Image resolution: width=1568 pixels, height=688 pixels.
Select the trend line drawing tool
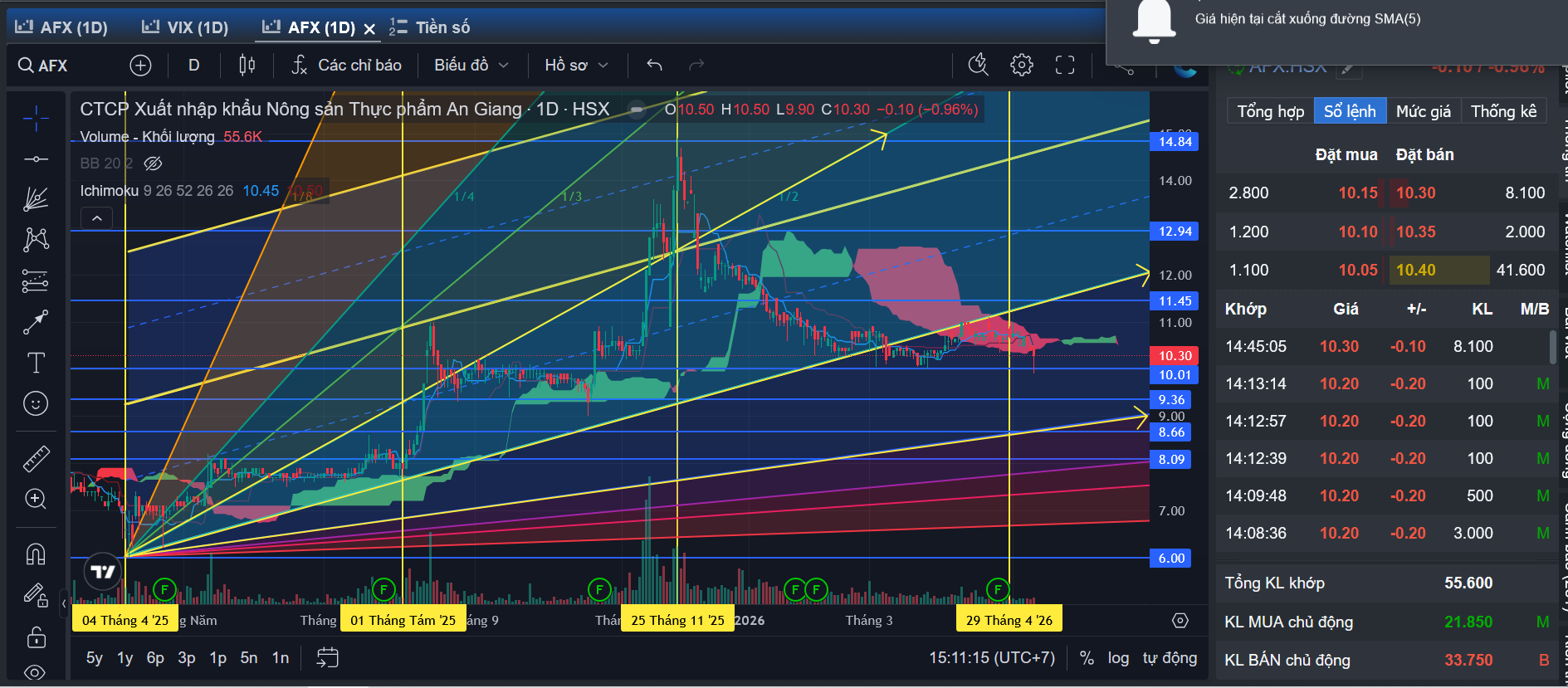coord(36,159)
